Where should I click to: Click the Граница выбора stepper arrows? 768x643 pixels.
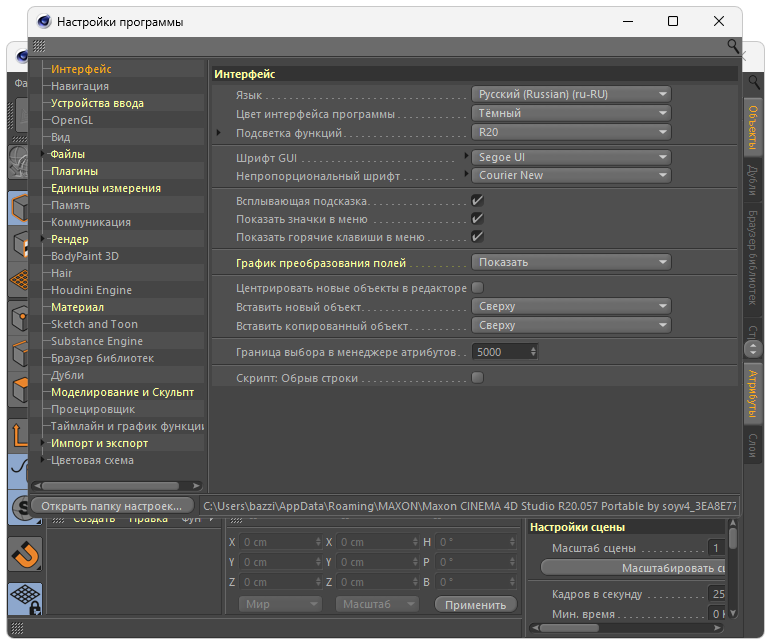[534, 352]
